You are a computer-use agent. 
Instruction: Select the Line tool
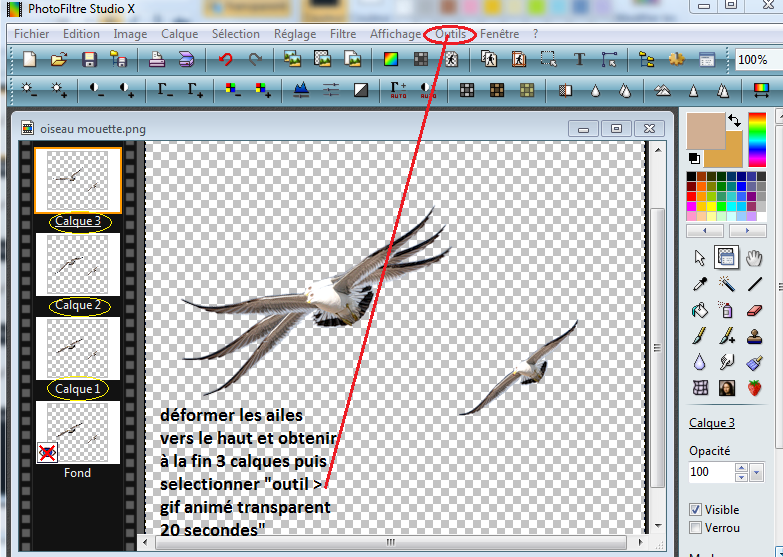tap(755, 284)
